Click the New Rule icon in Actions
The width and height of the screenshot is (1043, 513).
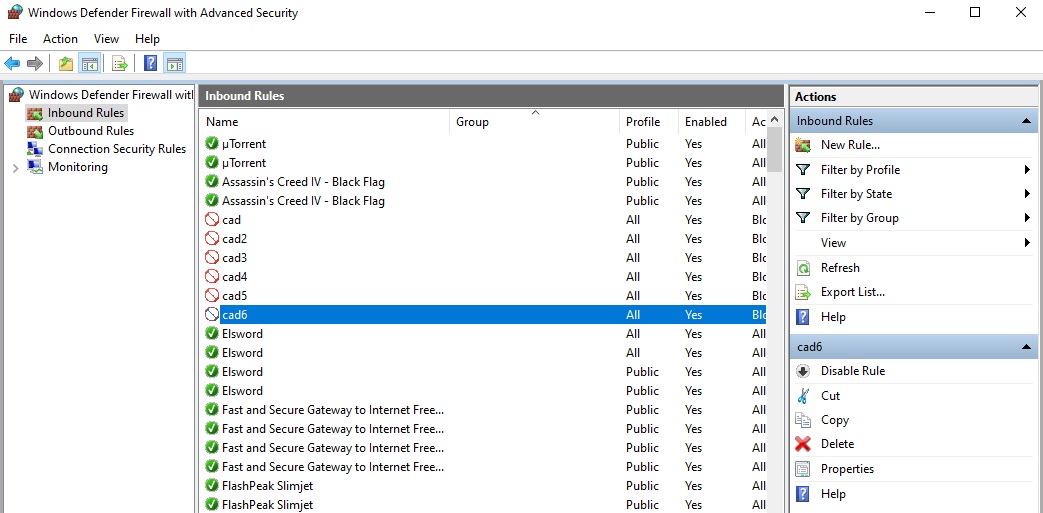tap(804, 145)
